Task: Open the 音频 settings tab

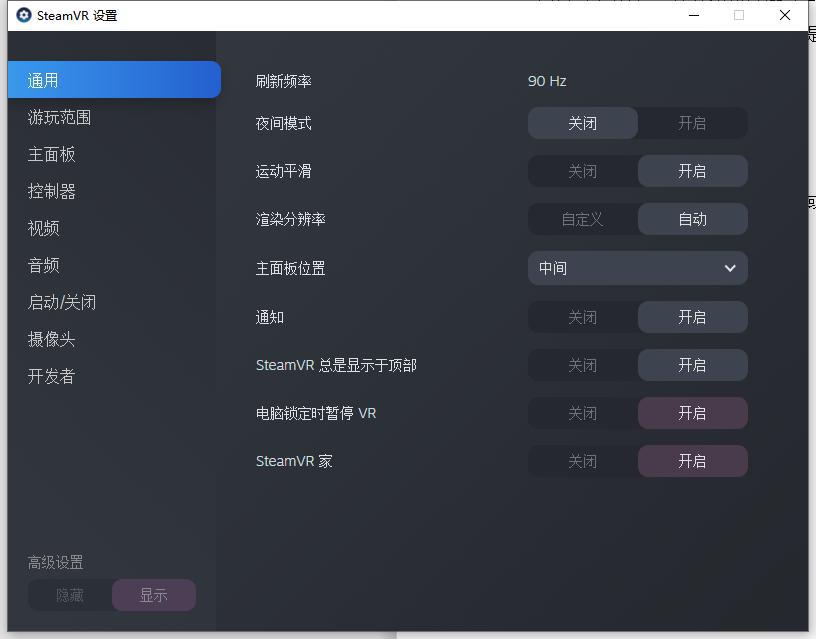Action: (x=43, y=265)
